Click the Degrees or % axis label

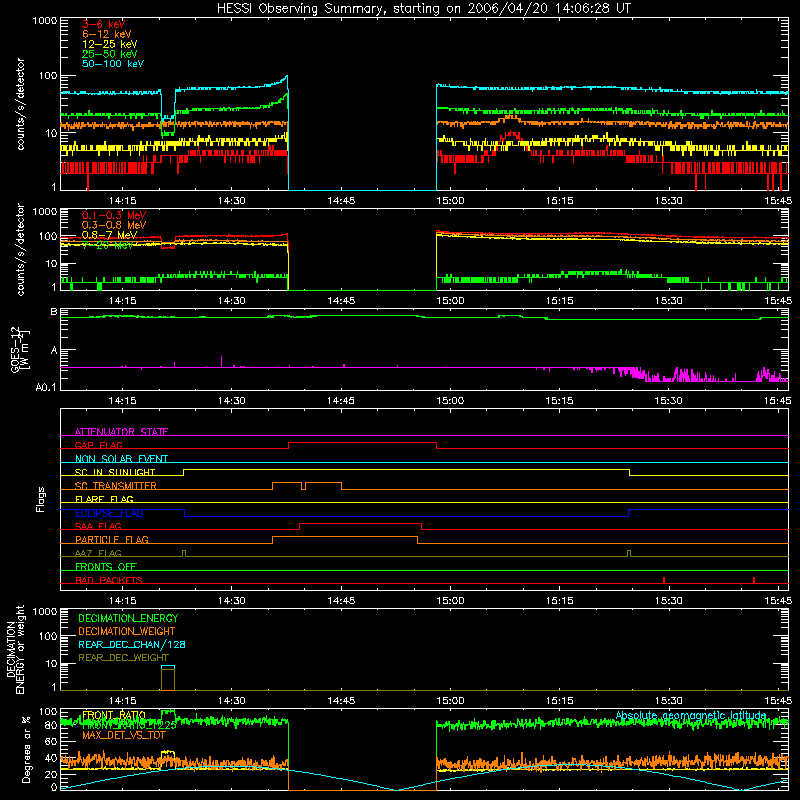point(26,749)
